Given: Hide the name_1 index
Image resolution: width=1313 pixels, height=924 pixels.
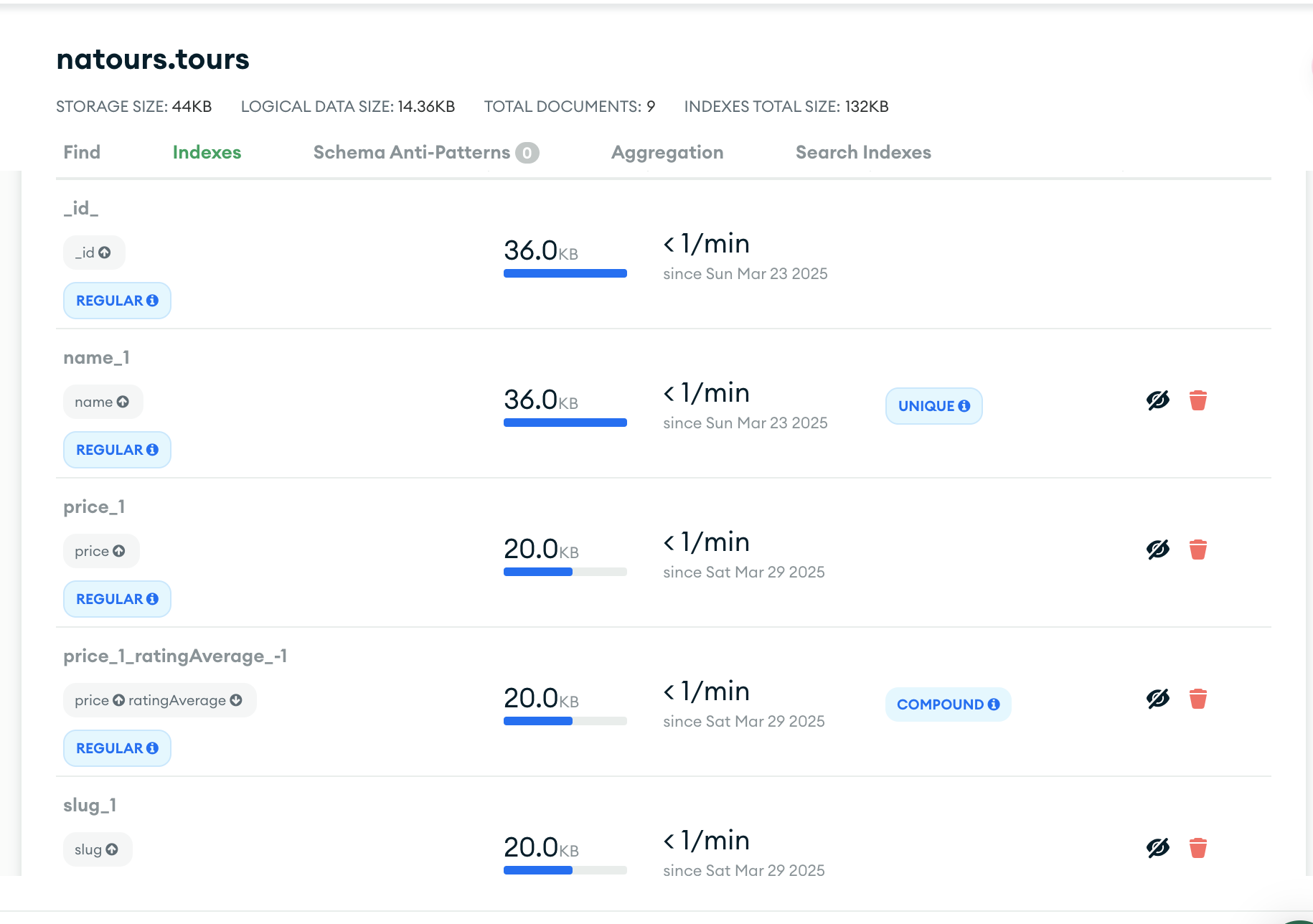Looking at the screenshot, I should [1157, 400].
